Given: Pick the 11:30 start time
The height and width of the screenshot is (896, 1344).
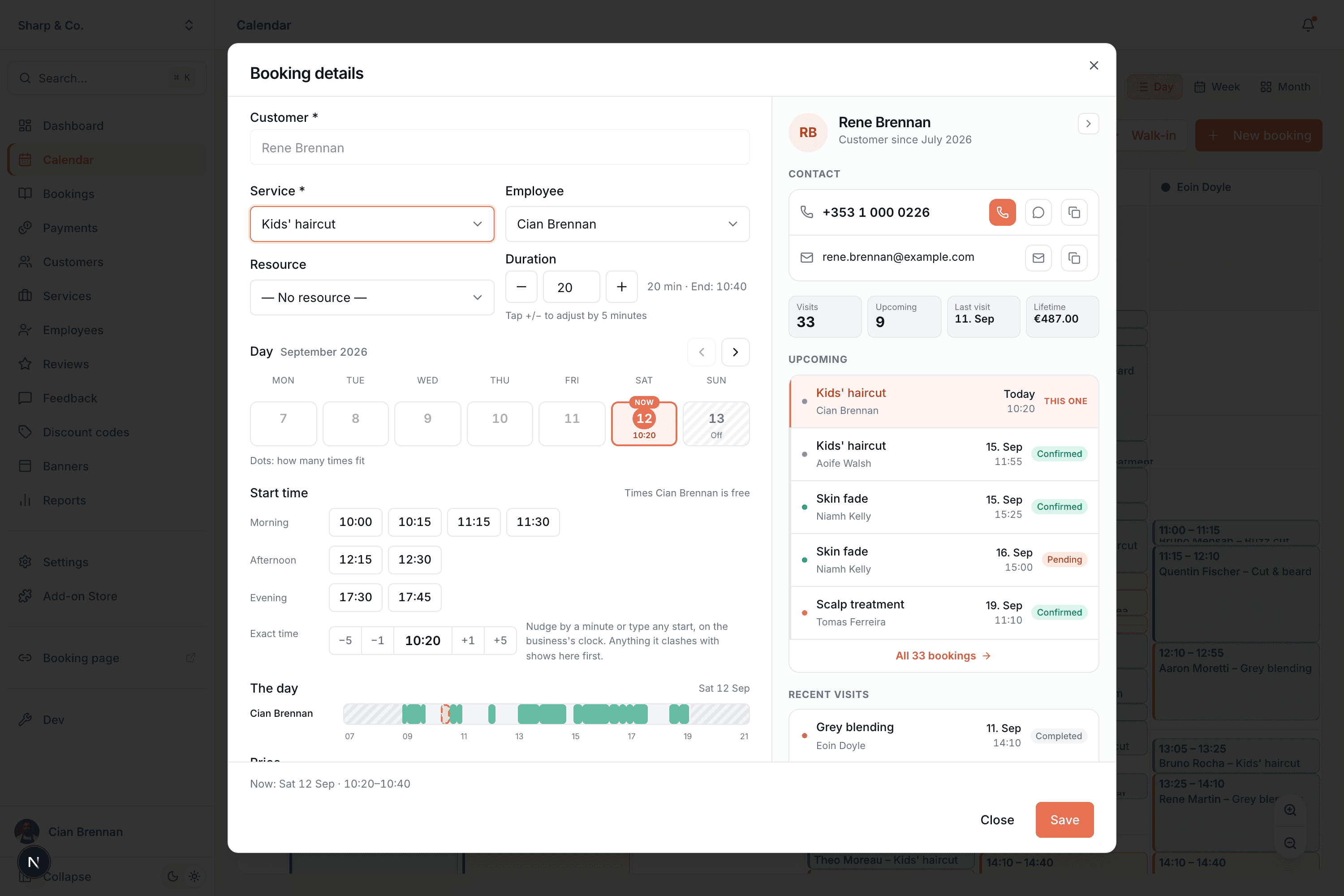Looking at the screenshot, I should tap(533, 522).
